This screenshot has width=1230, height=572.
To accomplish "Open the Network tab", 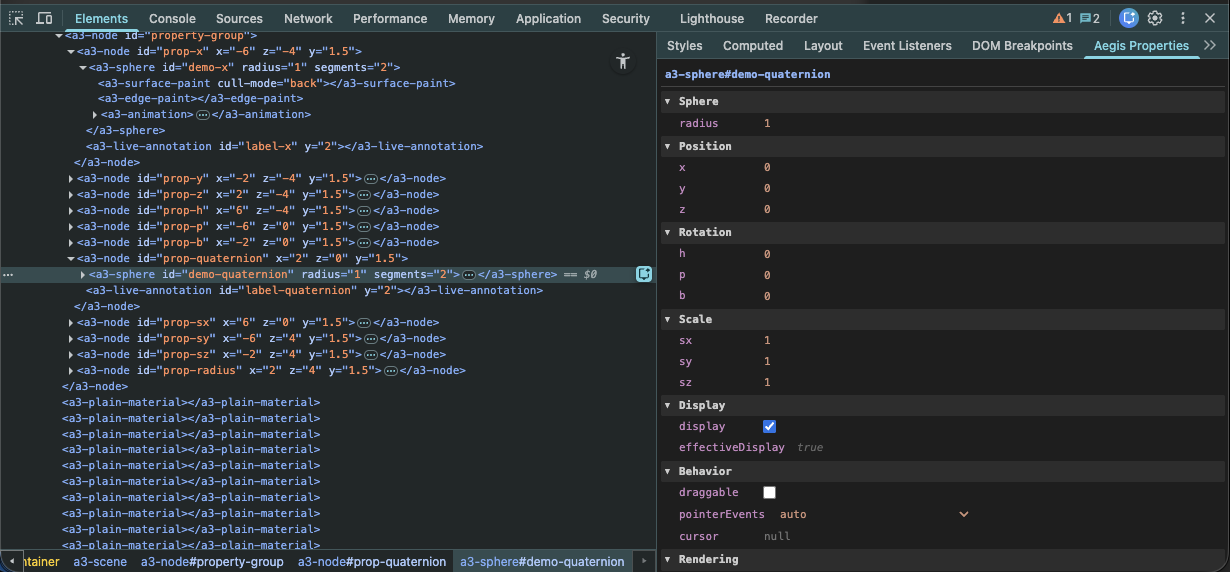I will pos(308,18).
